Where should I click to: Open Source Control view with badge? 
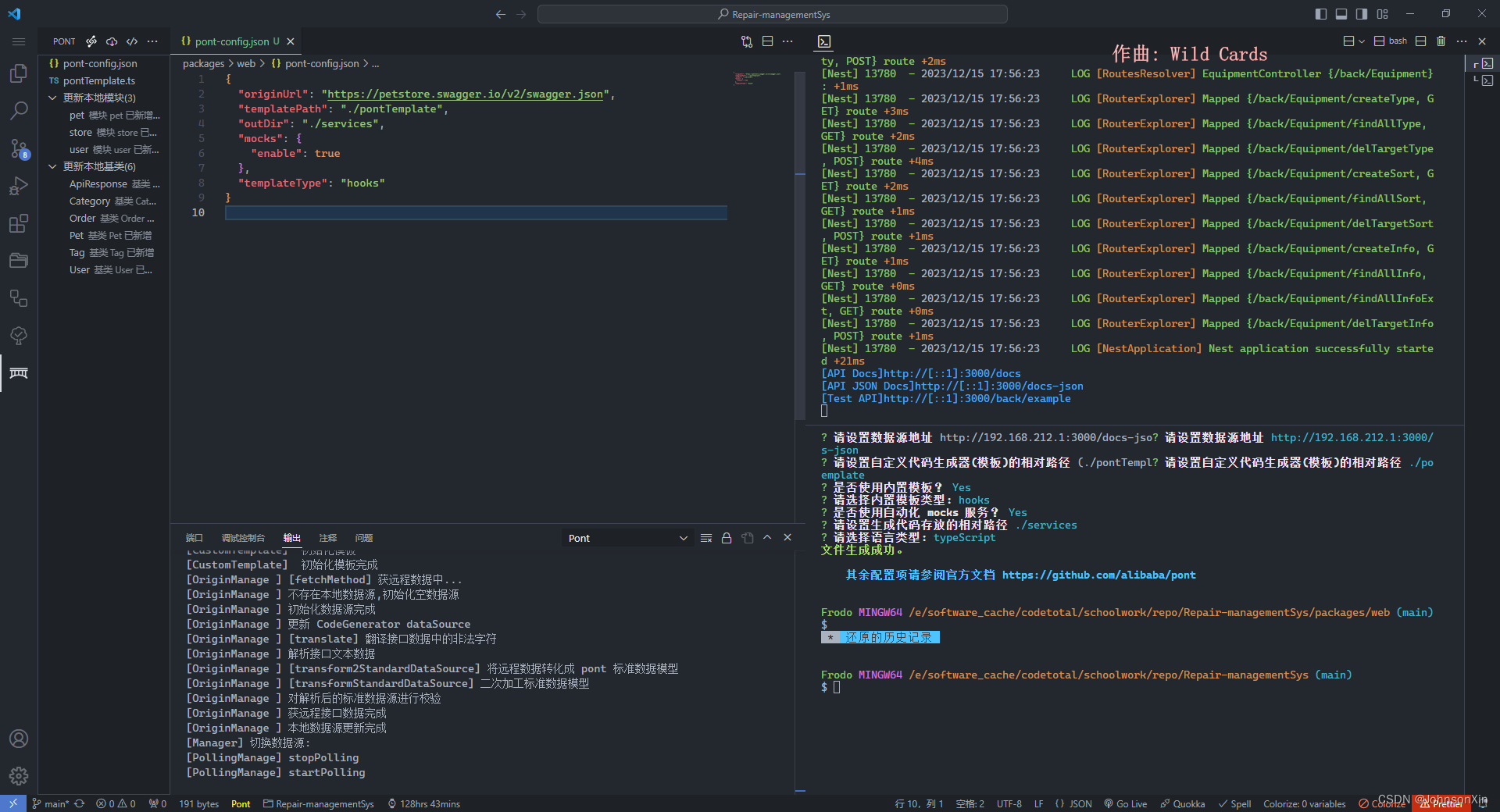(19, 148)
